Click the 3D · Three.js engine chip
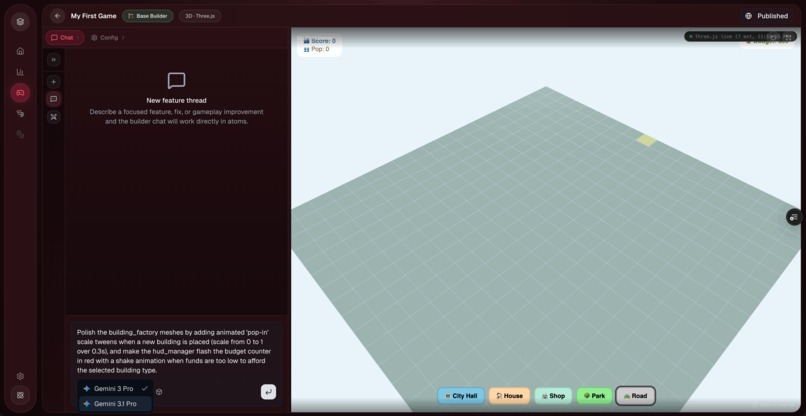The image size is (806, 416). [200, 16]
